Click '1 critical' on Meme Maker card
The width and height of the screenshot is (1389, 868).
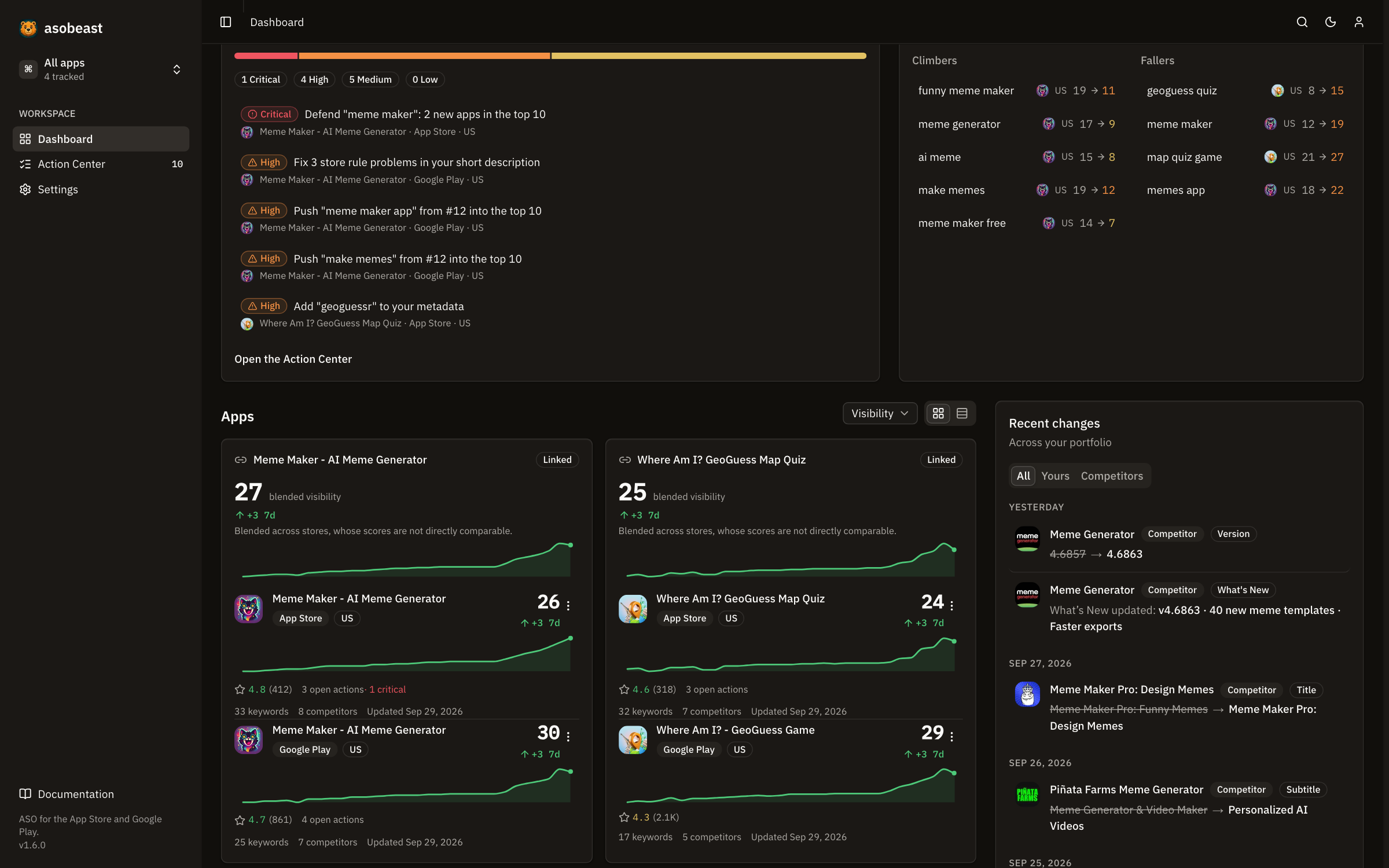tap(387, 689)
